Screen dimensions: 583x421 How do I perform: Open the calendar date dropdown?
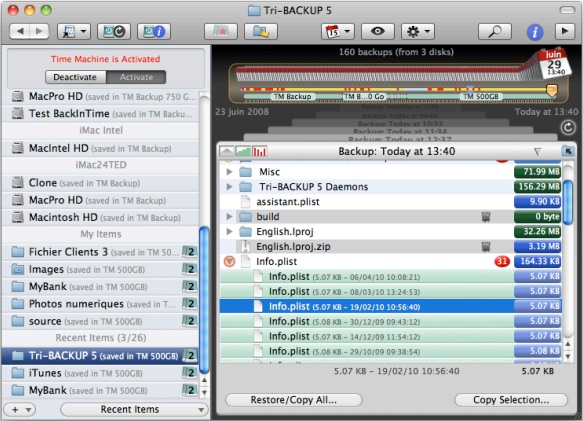click(x=338, y=32)
